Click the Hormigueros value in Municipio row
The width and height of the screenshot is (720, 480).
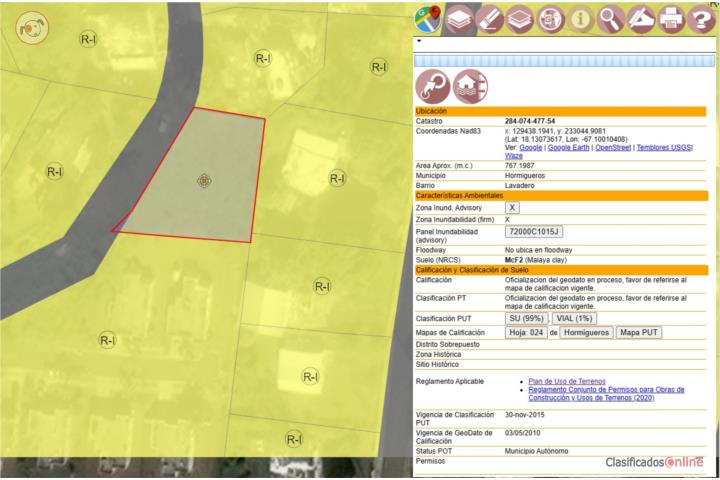pyautogui.click(x=525, y=175)
